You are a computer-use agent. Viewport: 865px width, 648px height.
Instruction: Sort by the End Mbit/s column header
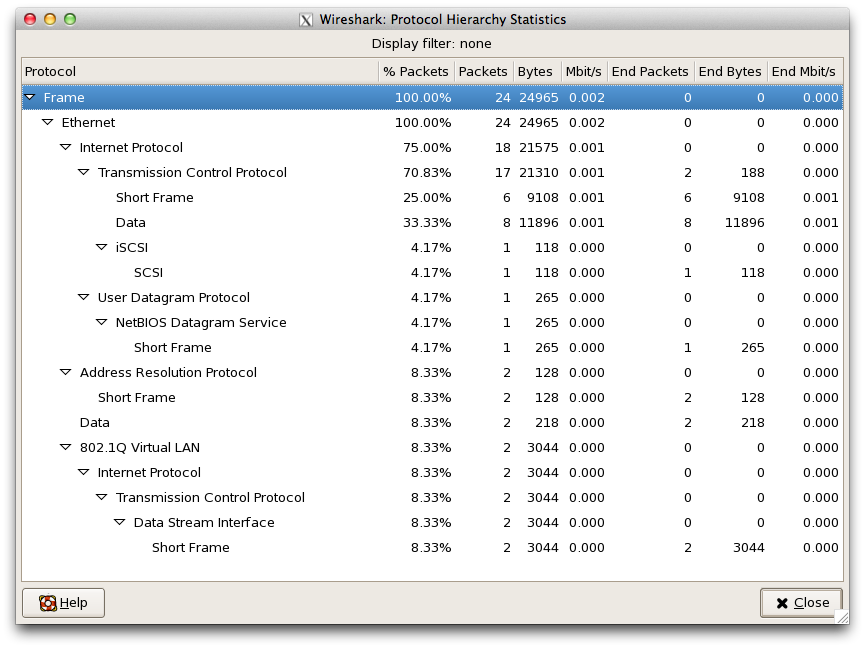pyautogui.click(x=805, y=72)
